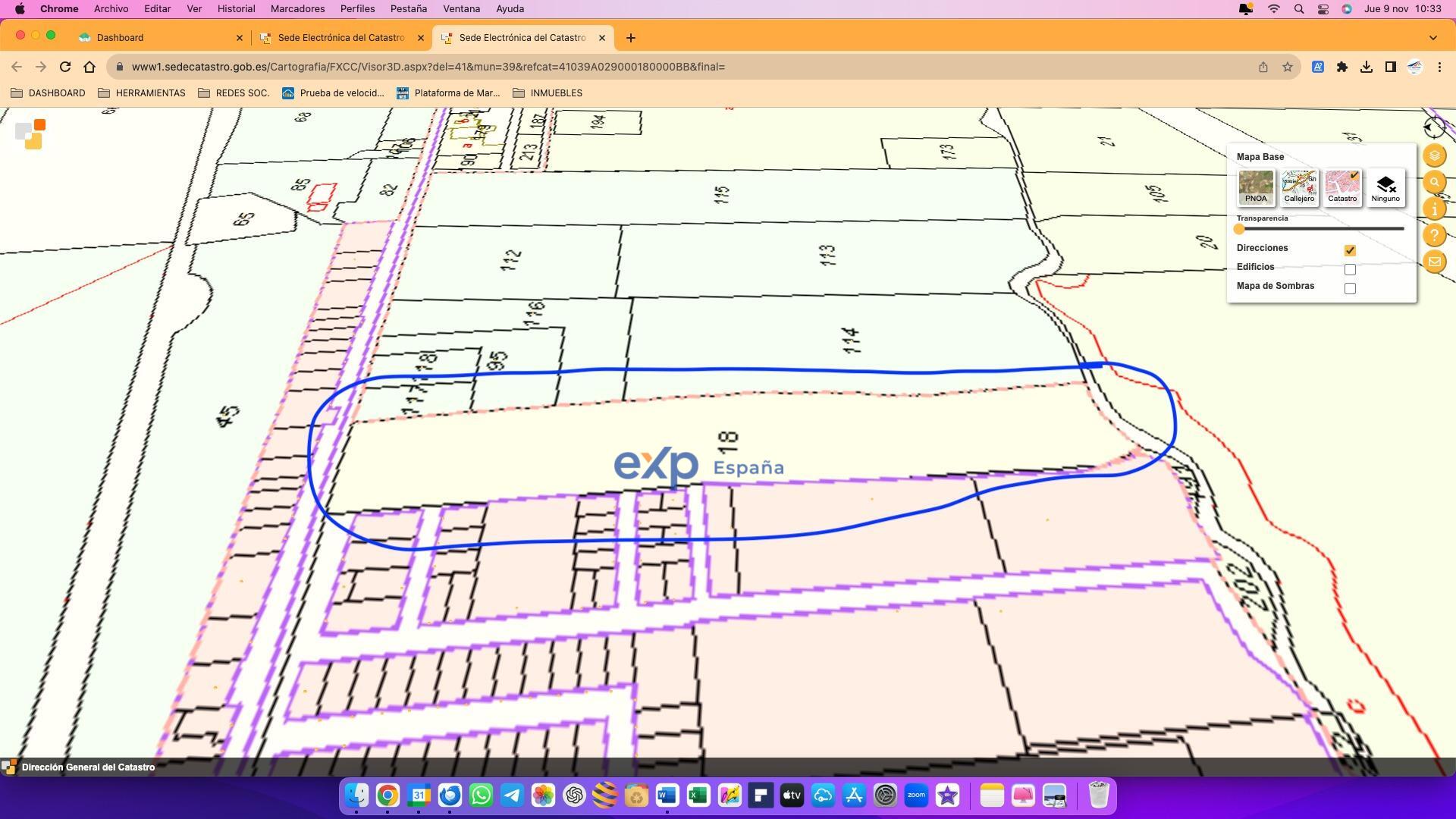
Task: Open the Ventana menu
Action: [461, 9]
